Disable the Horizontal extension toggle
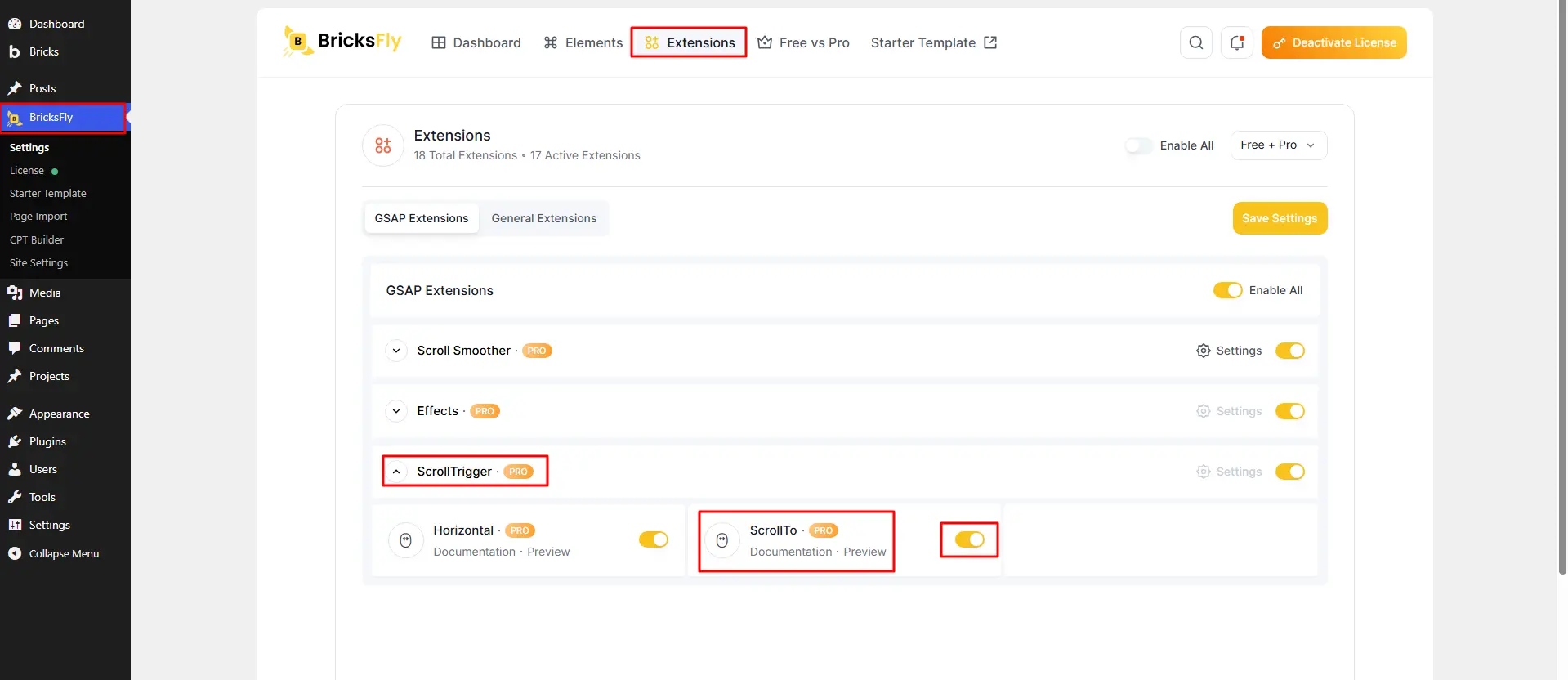 tap(654, 539)
